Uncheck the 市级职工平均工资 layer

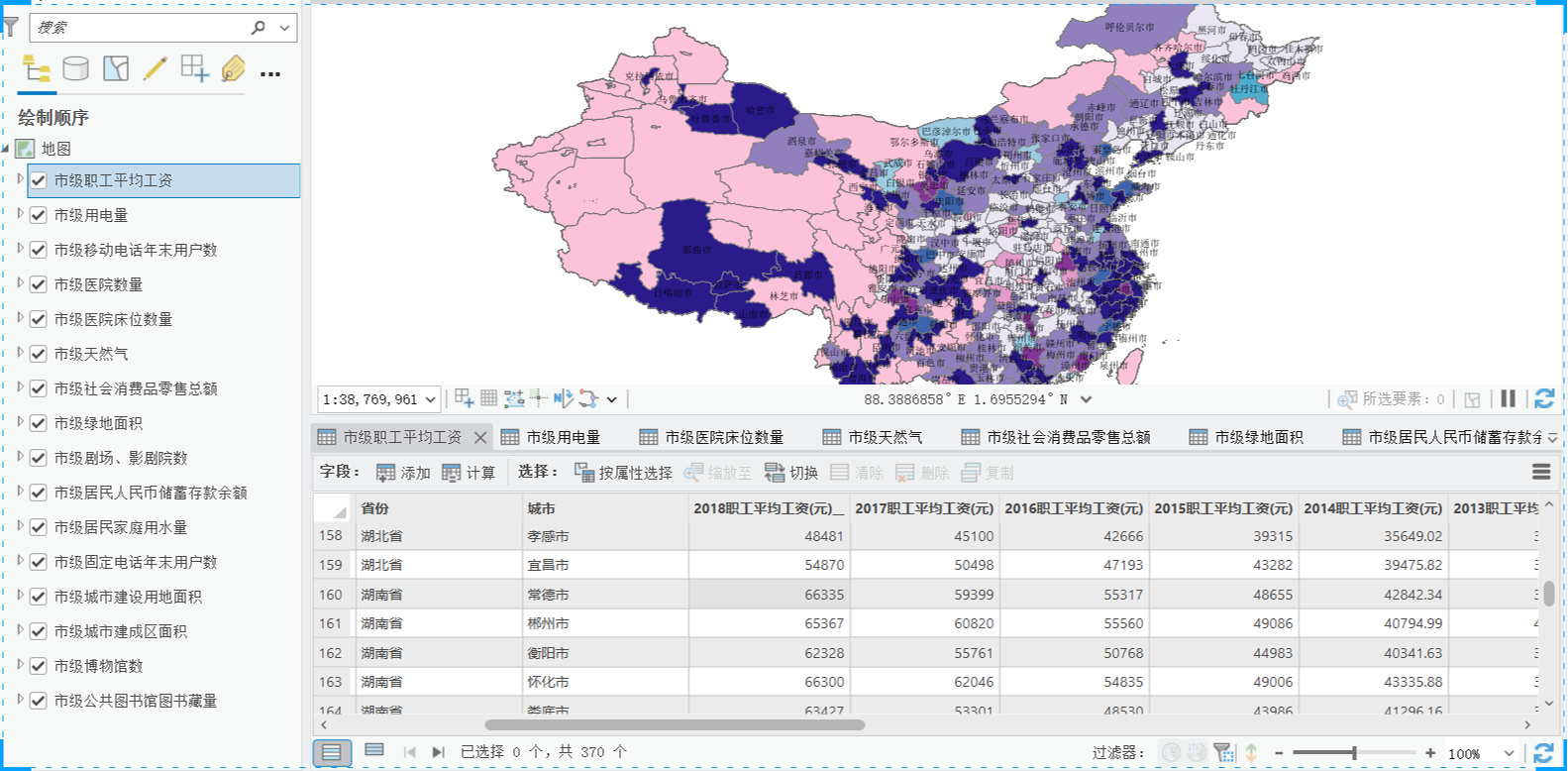39,180
